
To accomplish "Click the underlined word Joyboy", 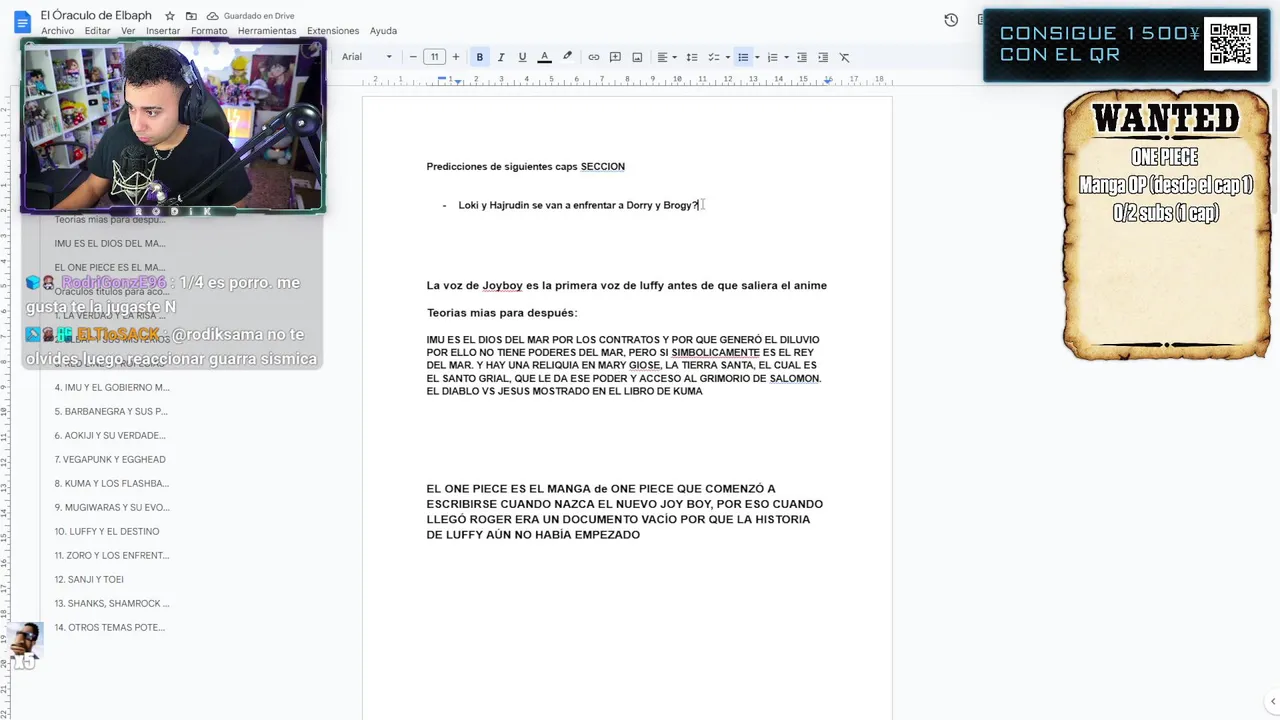I will (x=502, y=285).
